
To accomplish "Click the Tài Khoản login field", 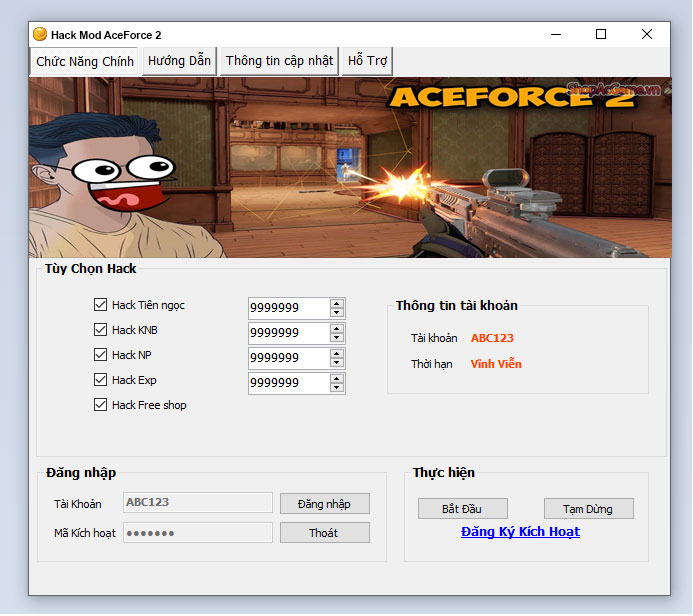I will point(198,503).
